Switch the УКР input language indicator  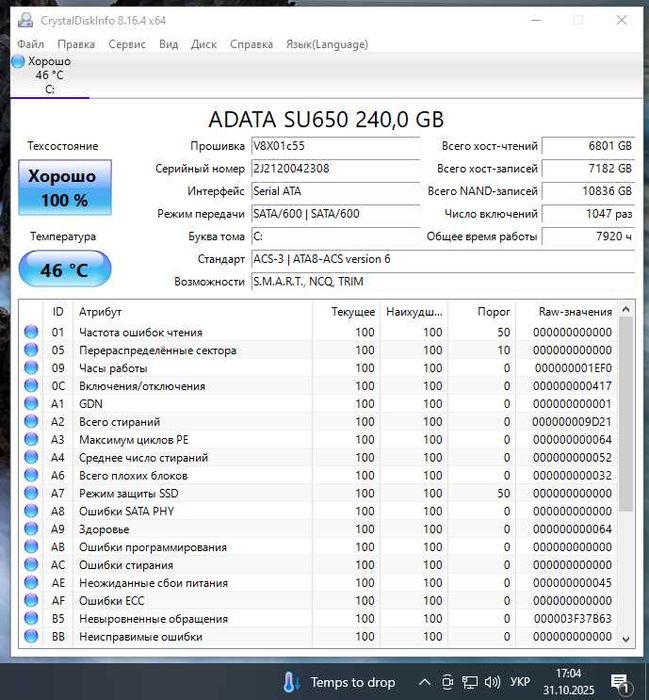[520, 682]
